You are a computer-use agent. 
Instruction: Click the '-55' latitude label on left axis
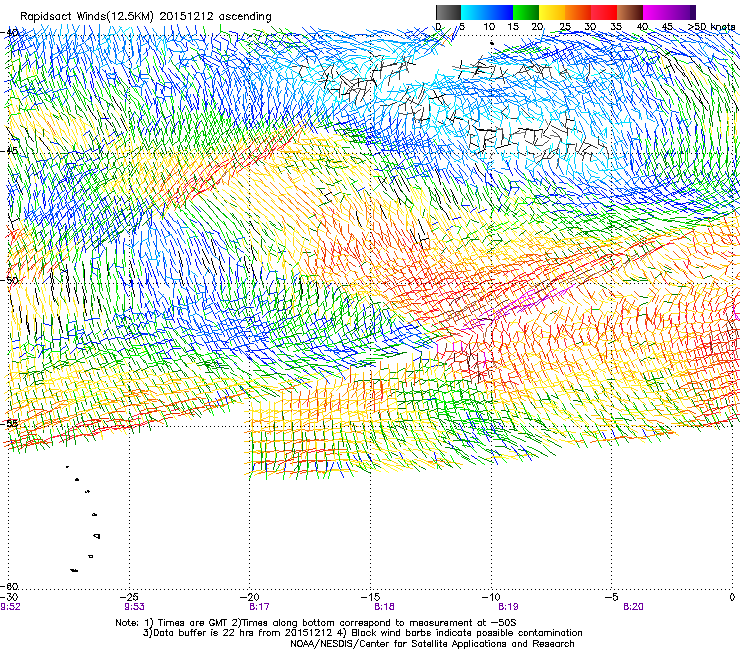click(11, 423)
